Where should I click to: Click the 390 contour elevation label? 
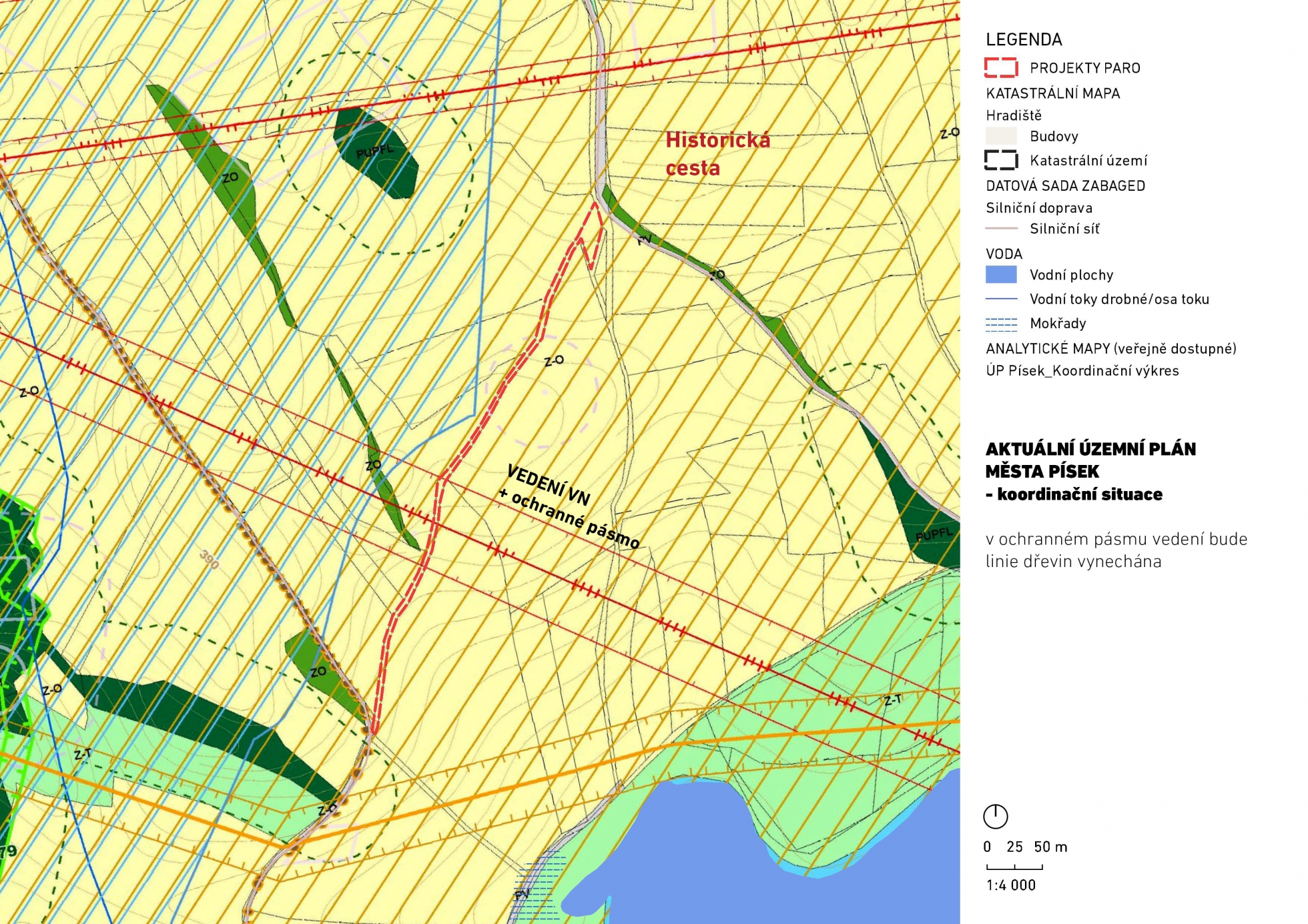click(x=209, y=560)
